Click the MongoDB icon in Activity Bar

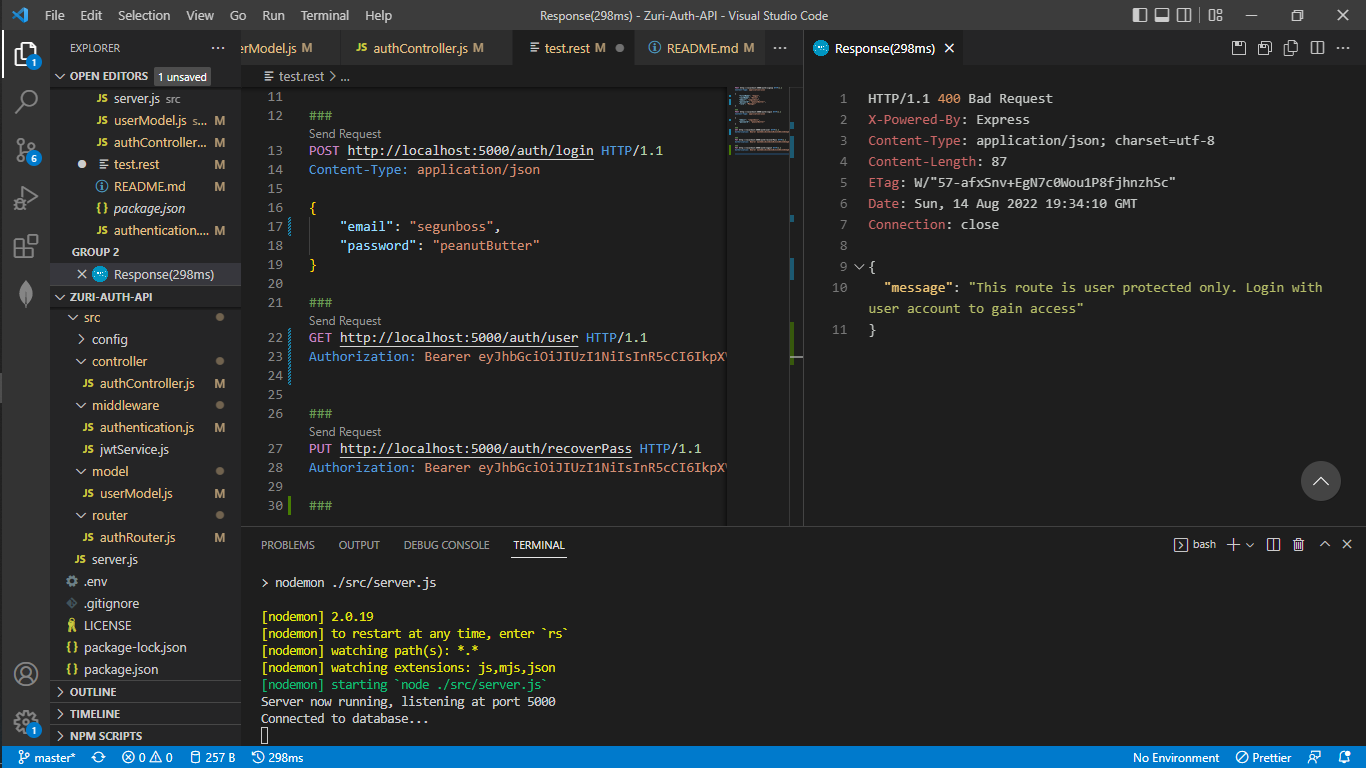coord(25,292)
